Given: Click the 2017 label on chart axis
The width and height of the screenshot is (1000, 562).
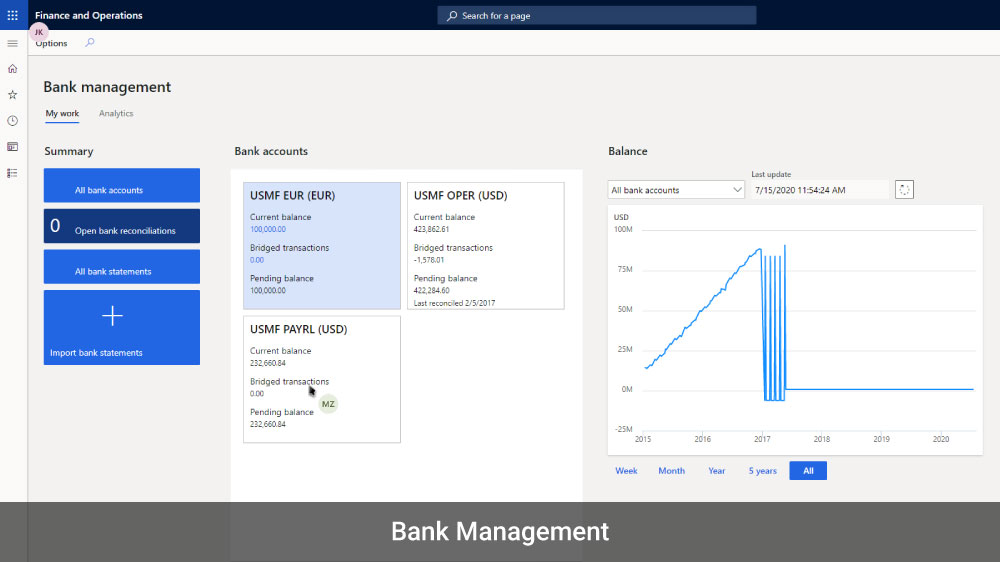Looking at the screenshot, I should [762, 439].
